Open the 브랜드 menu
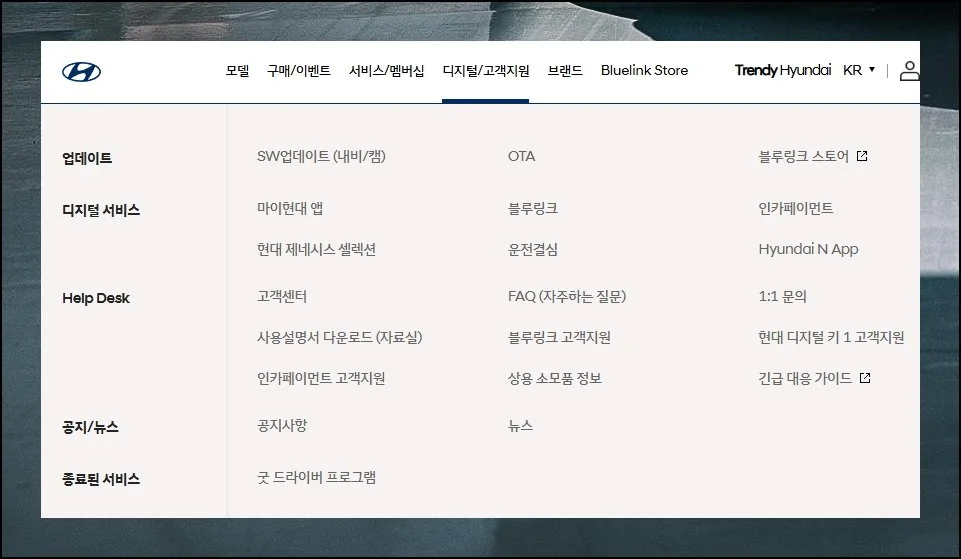 click(565, 71)
